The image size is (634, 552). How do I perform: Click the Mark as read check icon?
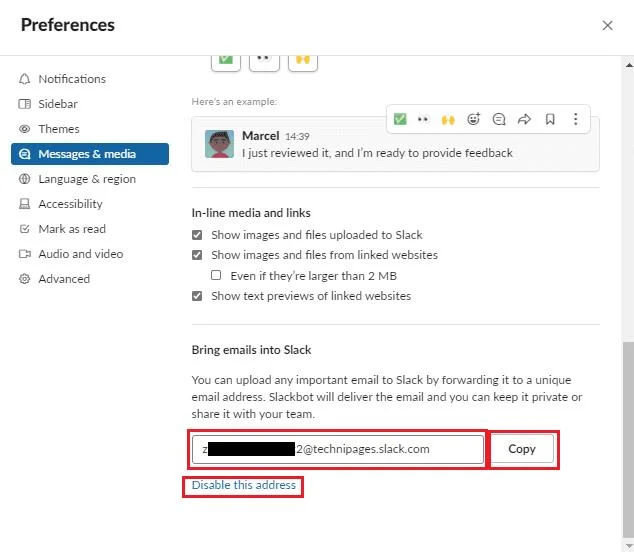[25, 229]
